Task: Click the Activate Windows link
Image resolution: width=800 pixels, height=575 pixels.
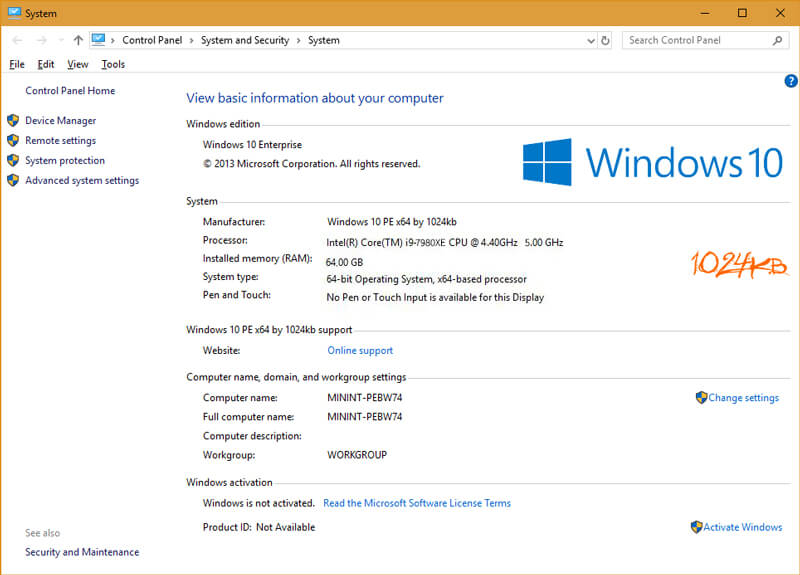Action: click(x=742, y=527)
